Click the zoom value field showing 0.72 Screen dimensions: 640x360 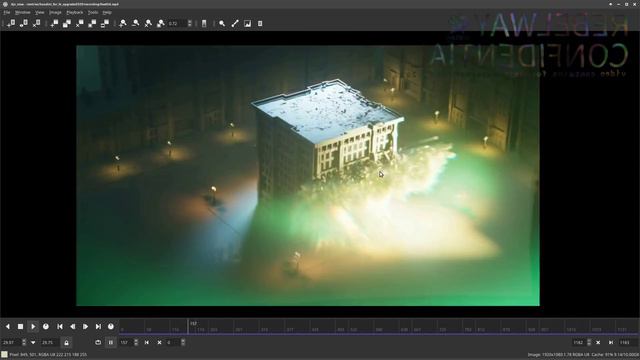[x=177, y=24]
